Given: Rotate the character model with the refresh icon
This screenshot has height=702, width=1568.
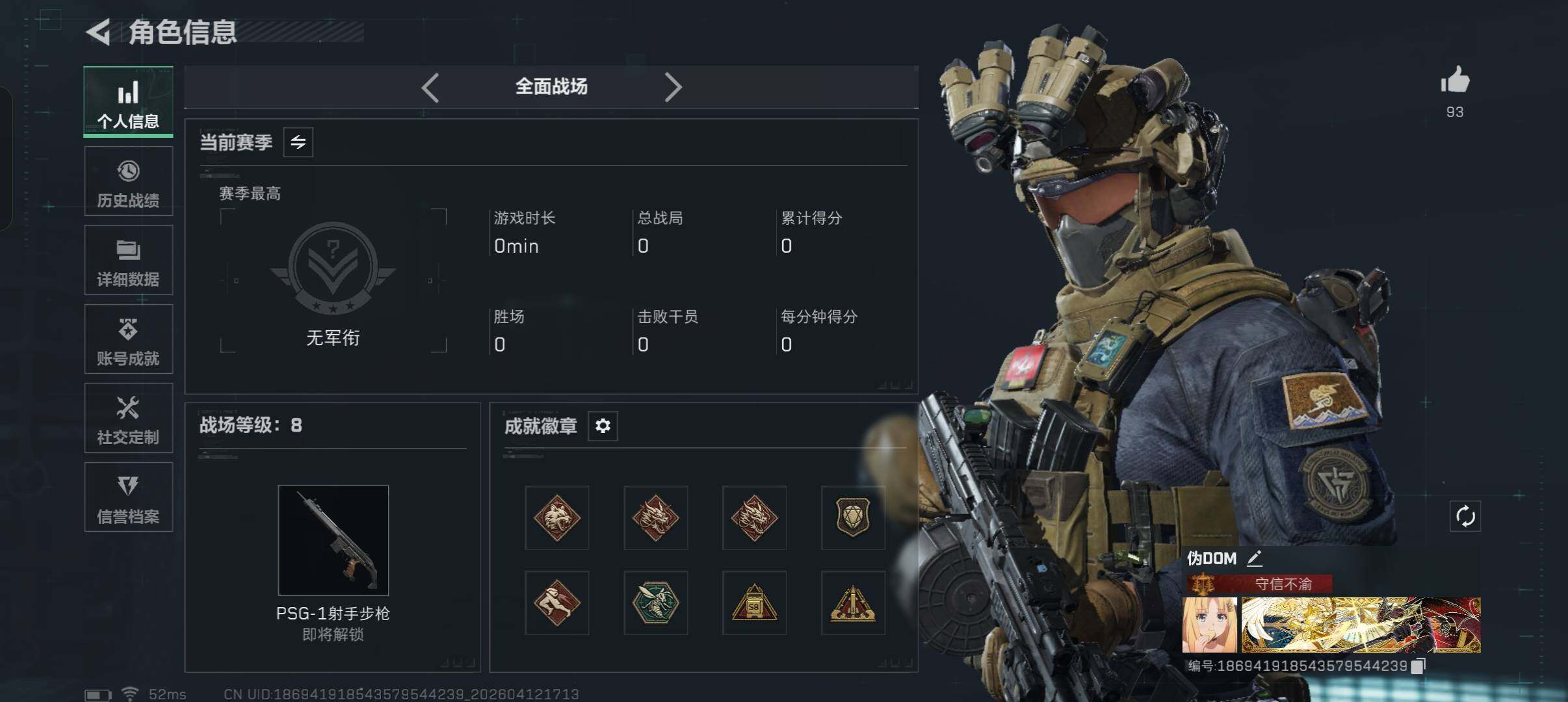Looking at the screenshot, I should tap(1465, 517).
